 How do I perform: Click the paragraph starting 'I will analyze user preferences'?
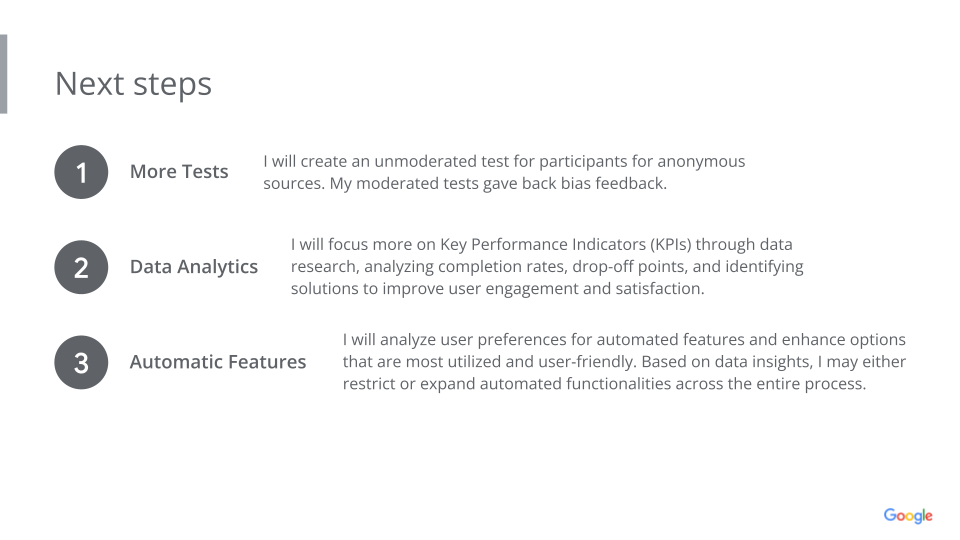pyautogui.click(x=624, y=361)
